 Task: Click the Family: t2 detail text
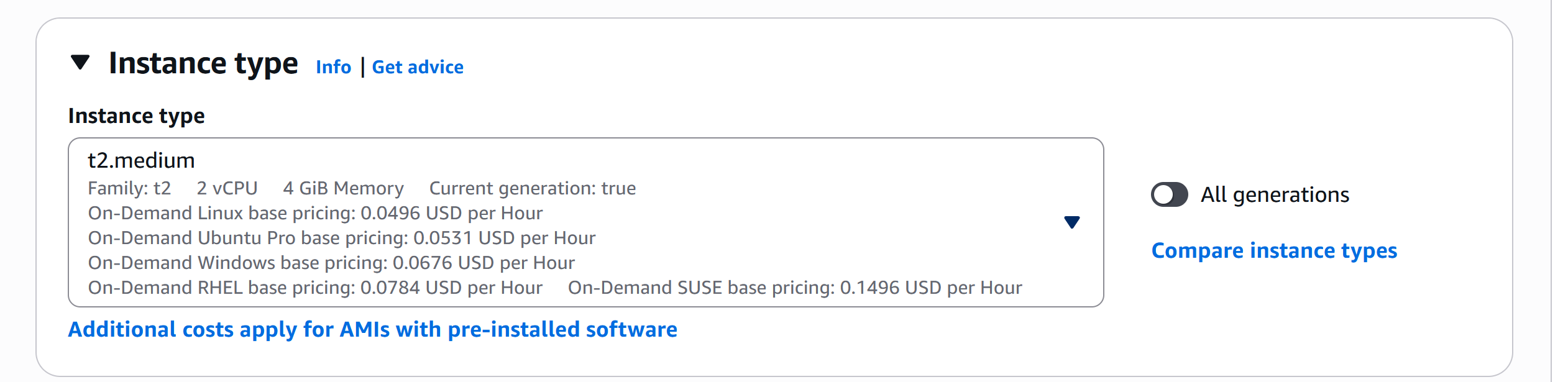click(129, 188)
